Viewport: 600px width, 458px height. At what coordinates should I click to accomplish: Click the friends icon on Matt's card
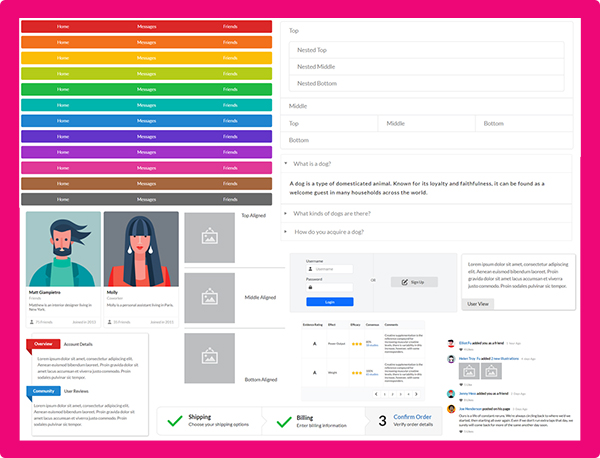point(31,322)
